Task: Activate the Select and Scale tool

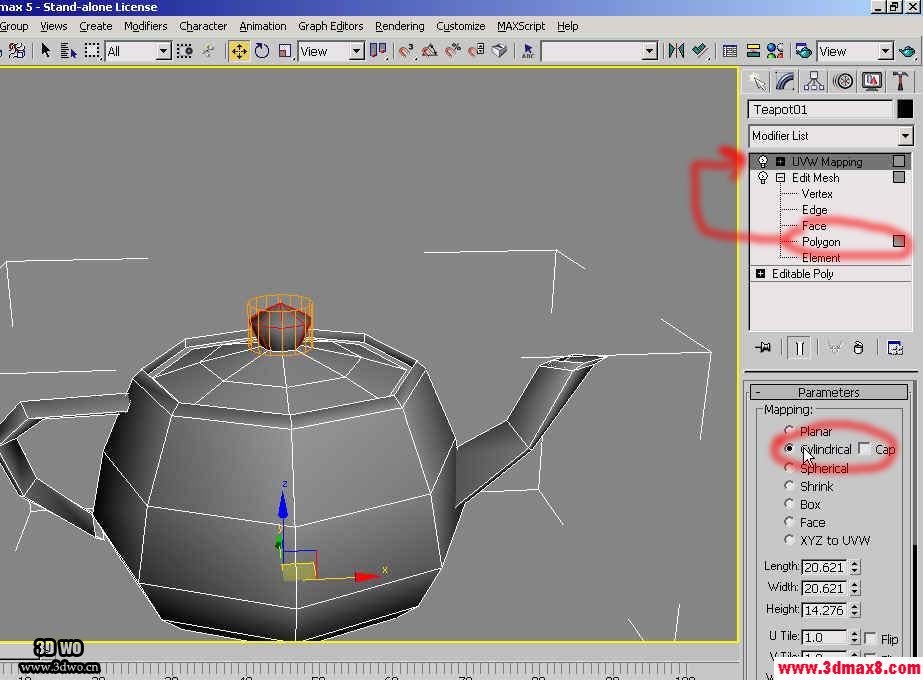Action: [x=285, y=51]
